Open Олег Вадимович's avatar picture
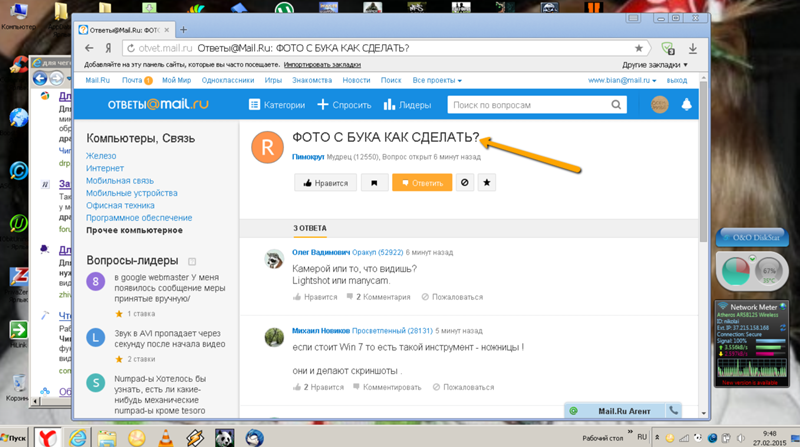Image resolution: width=800 pixels, height=447 pixels. 274,259
